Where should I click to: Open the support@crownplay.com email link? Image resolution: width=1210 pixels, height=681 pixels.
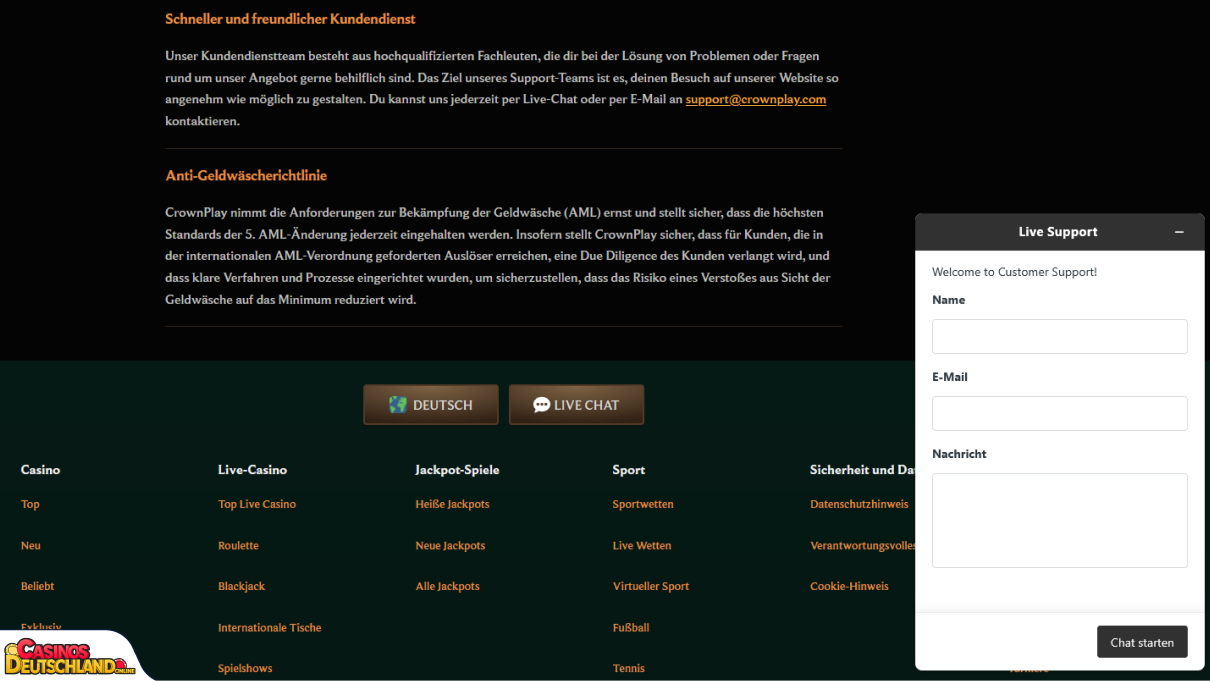[x=756, y=99]
